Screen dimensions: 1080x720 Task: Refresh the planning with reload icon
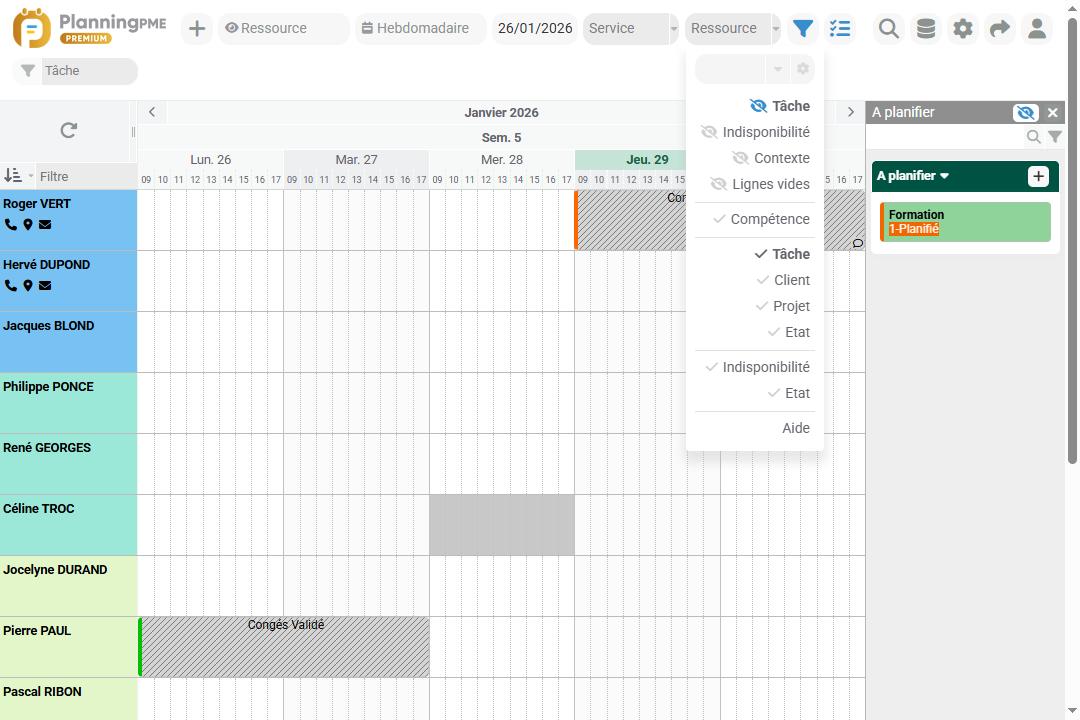68,130
